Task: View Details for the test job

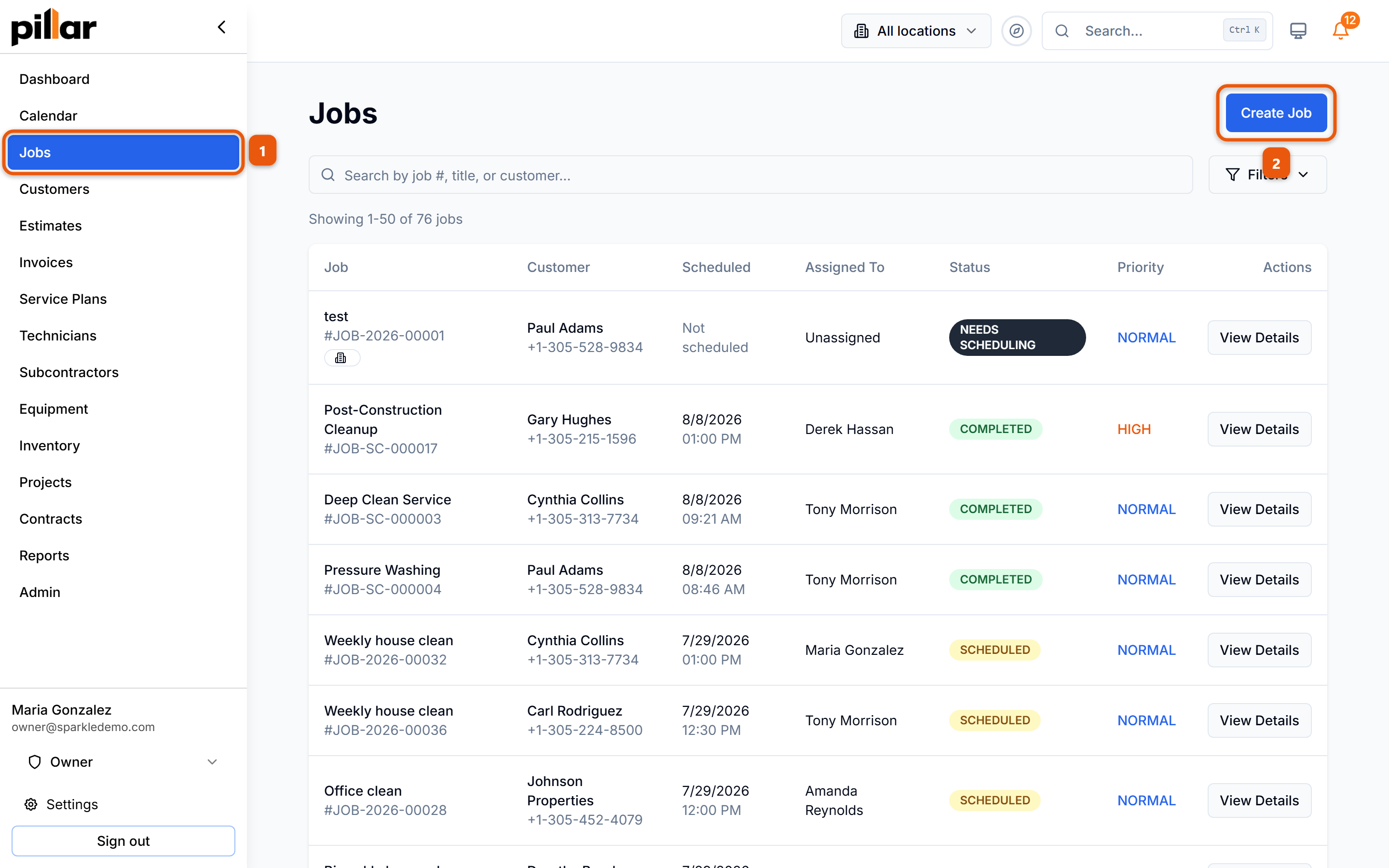Action: (x=1259, y=338)
